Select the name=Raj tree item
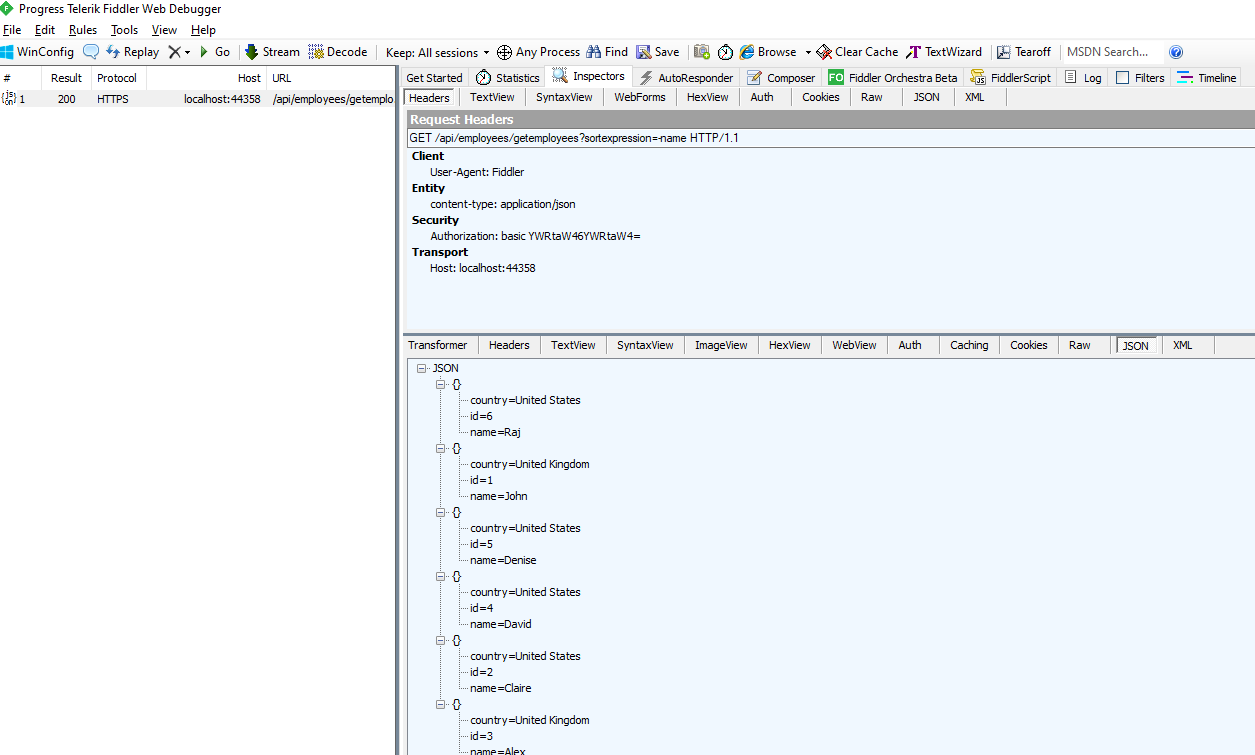The width and height of the screenshot is (1255, 755). [x=496, y=432]
